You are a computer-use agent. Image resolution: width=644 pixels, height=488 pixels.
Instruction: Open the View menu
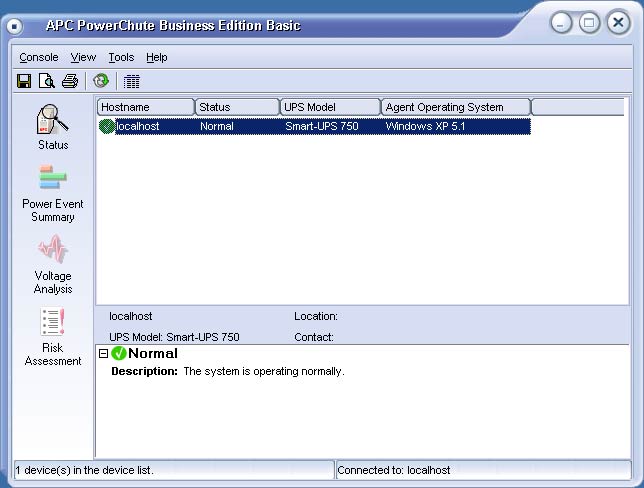coord(83,57)
